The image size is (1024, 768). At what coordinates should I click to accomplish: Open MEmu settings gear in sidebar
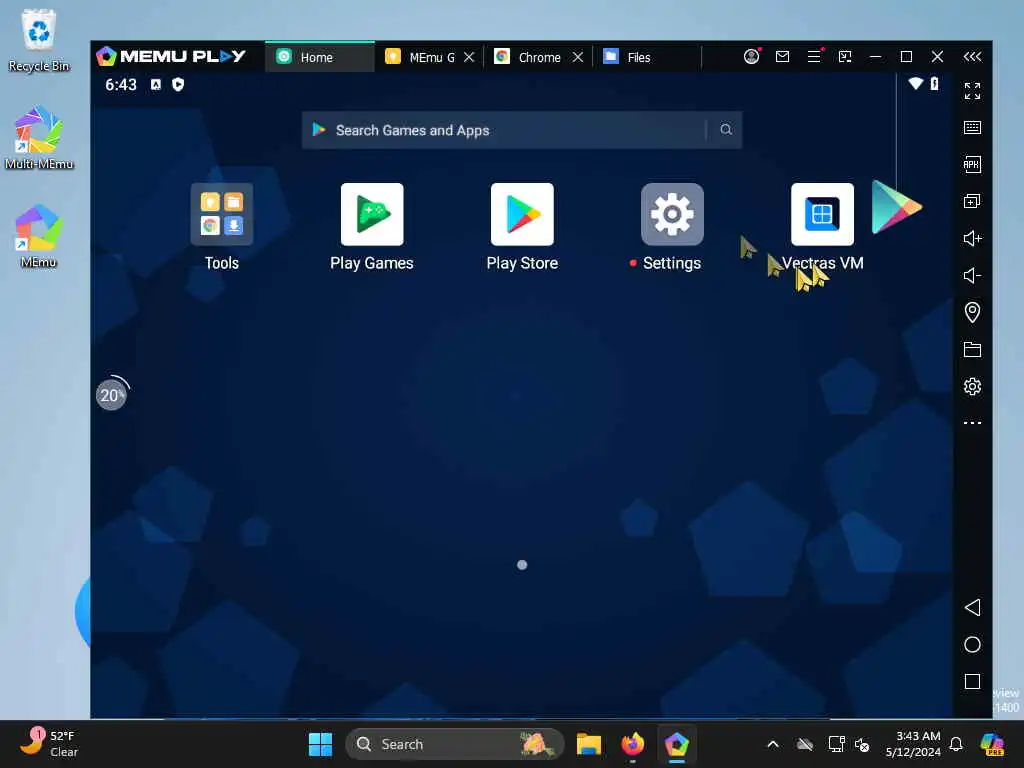click(x=972, y=387)
